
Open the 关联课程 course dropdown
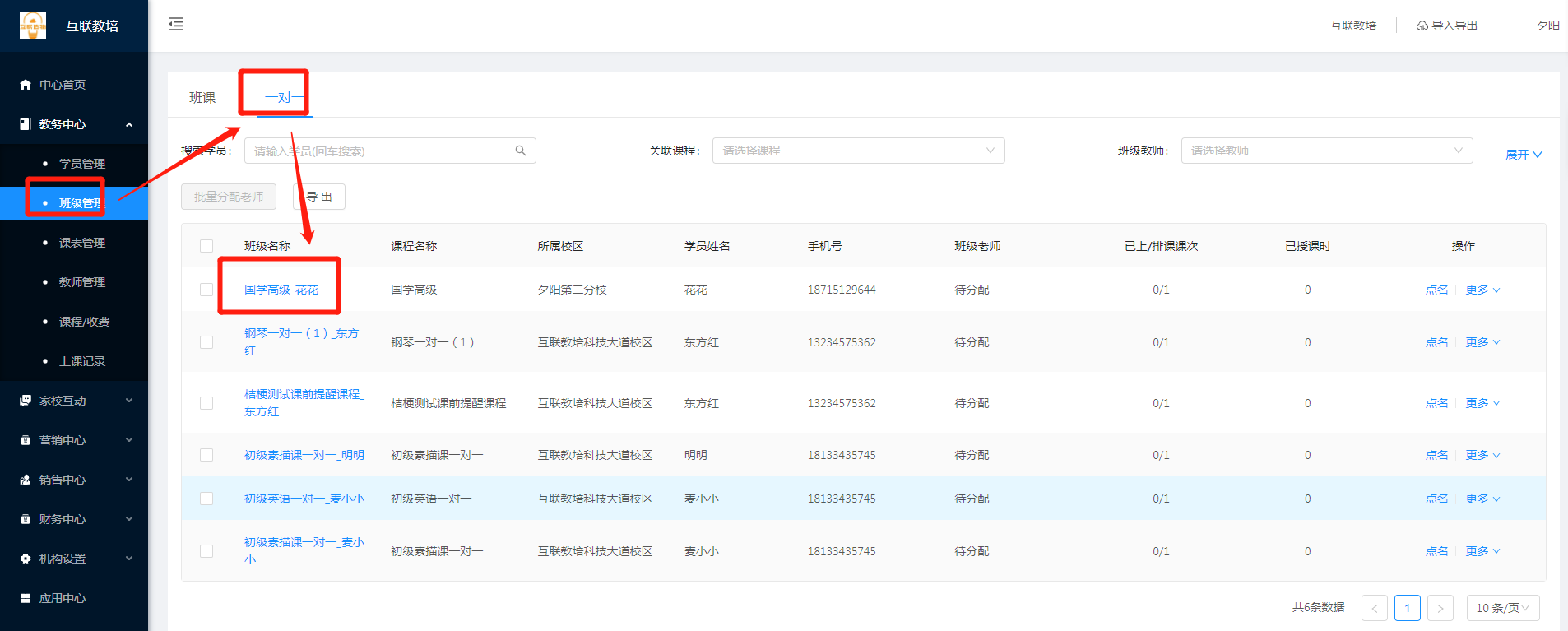(858, 151)
